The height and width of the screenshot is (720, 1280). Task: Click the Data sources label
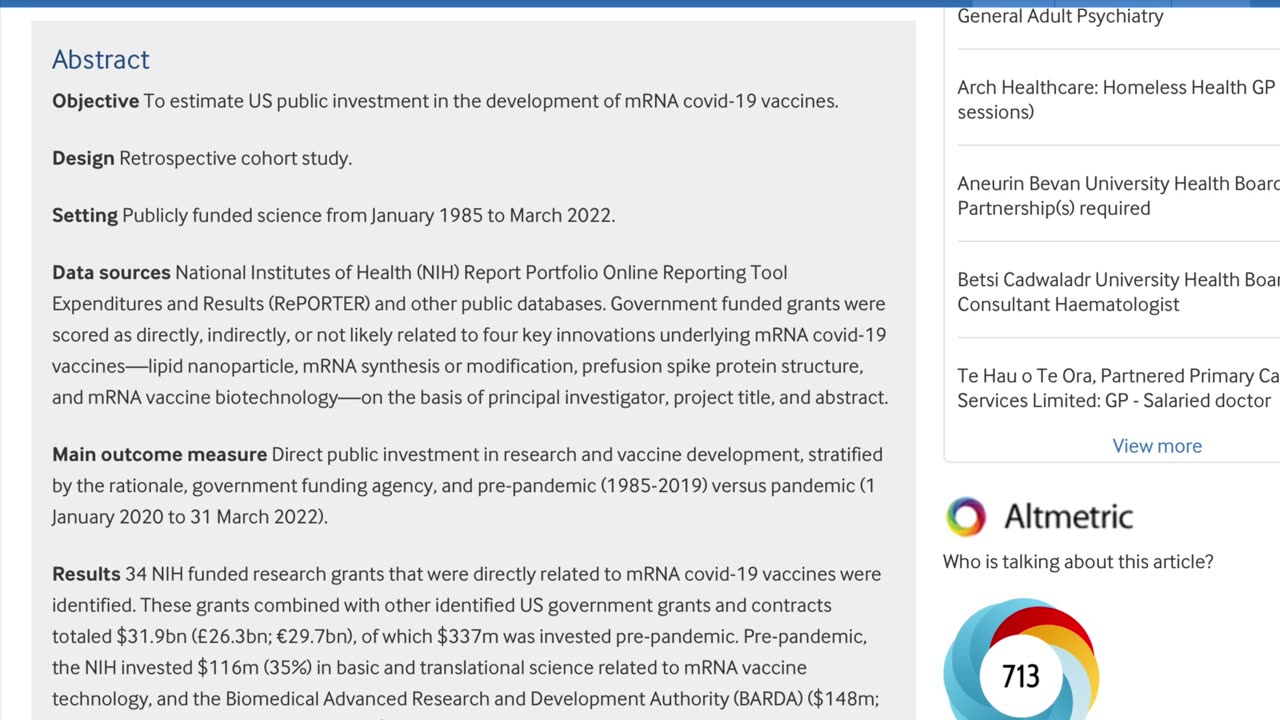tap(111, 272)
